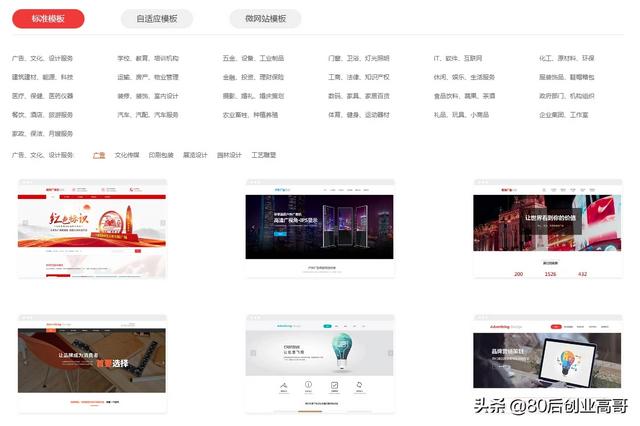
Task: Choose the 学校、教育、培训机构 category
Action: click(x=147, y=58)
